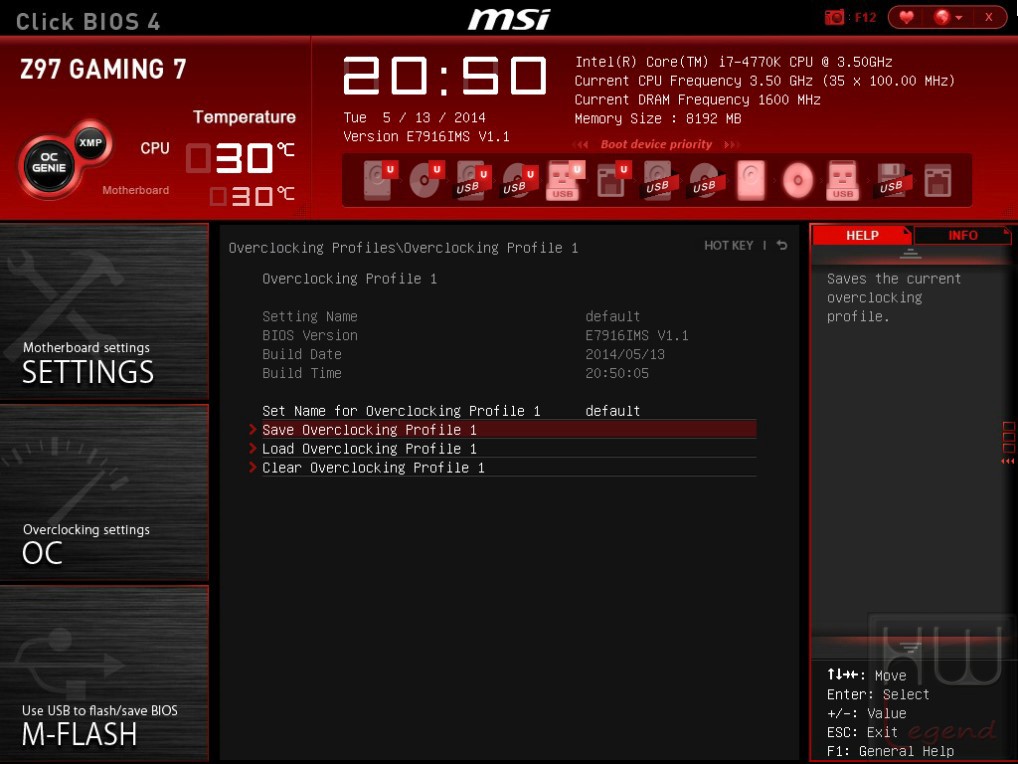Switch to the HELP tab

tap(862, 236)
